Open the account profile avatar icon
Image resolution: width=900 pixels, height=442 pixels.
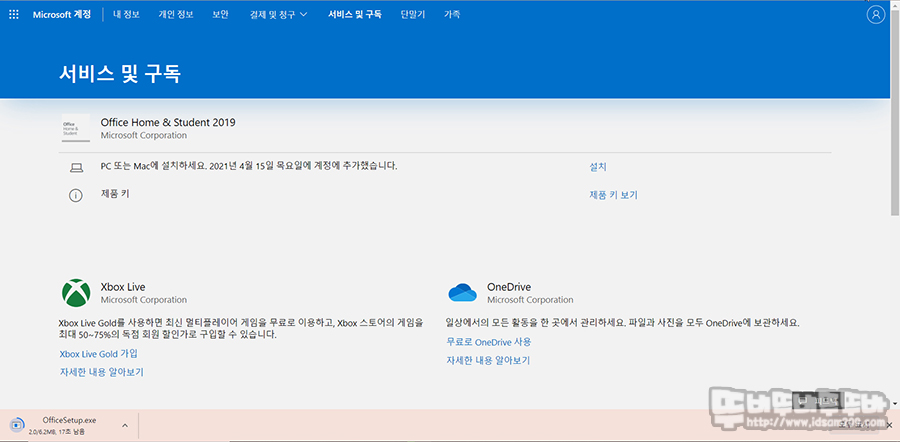[x=875, y=15]
